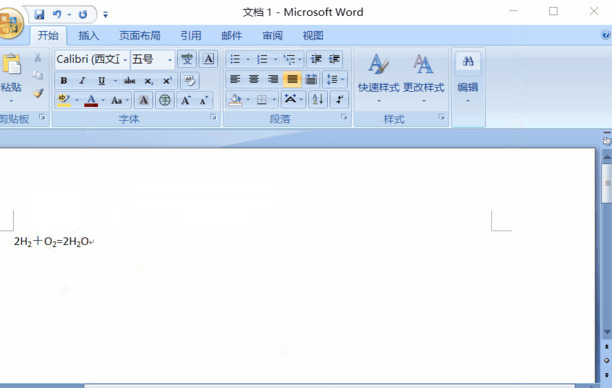Open the Font dialog launcher
612x388 pixels.
[213, 117]
